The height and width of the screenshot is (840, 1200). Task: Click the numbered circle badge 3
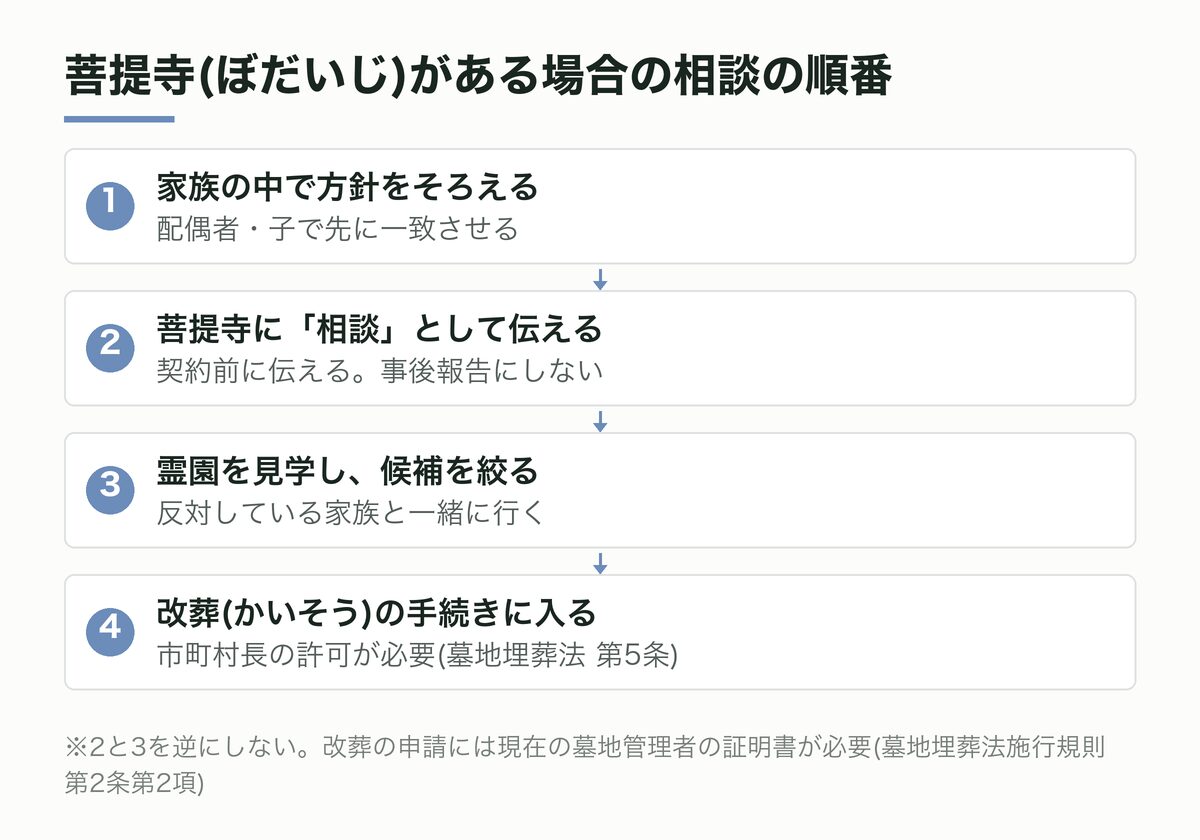pyautogui.click(x=110, y=490)
